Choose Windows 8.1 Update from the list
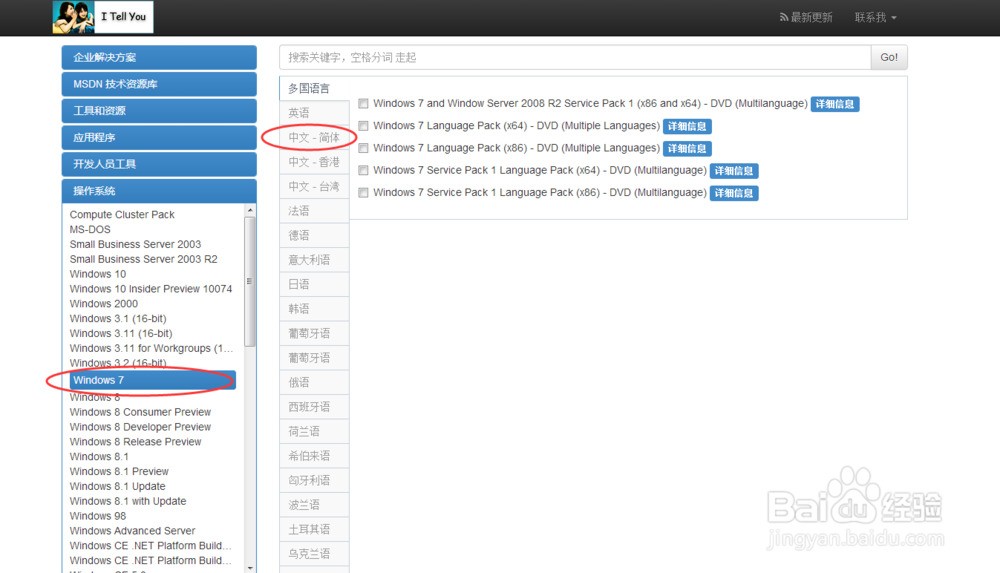1000x573 pixels. pos(118,486)
